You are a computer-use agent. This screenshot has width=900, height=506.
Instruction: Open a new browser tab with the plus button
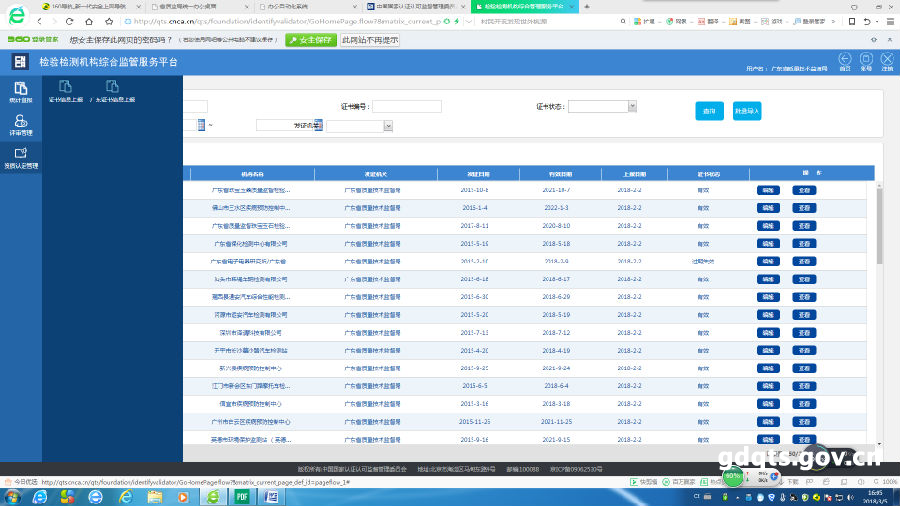click(x=587, y=6)
